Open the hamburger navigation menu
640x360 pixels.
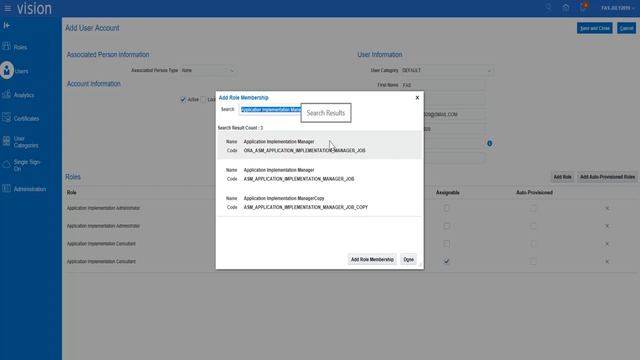click(x=8, y=8)
